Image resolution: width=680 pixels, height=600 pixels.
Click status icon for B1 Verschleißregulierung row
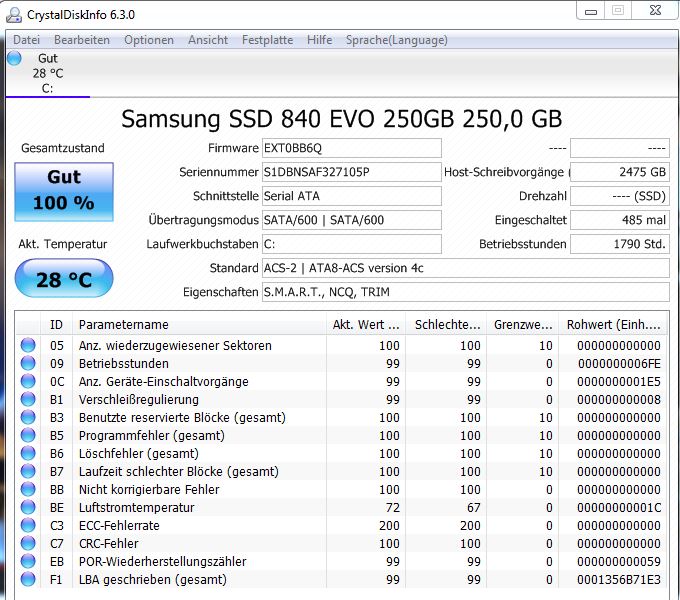coord(28,399)
